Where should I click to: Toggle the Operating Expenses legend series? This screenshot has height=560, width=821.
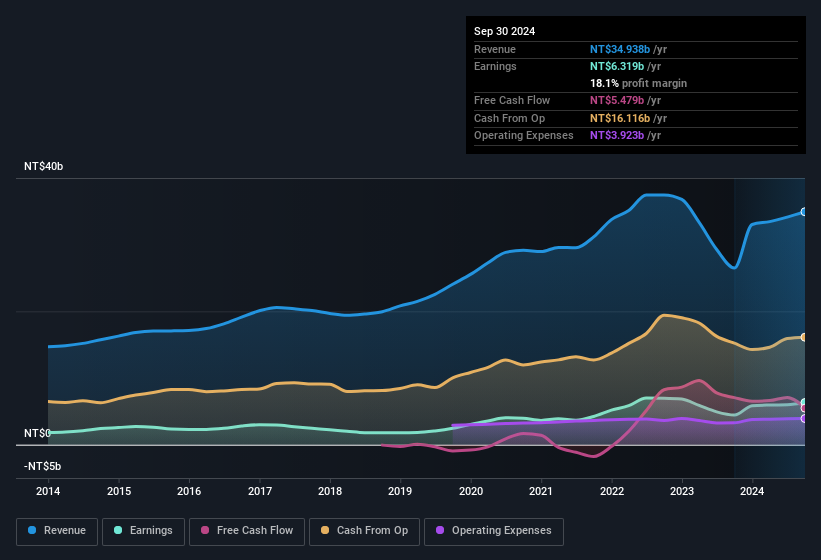494,531
